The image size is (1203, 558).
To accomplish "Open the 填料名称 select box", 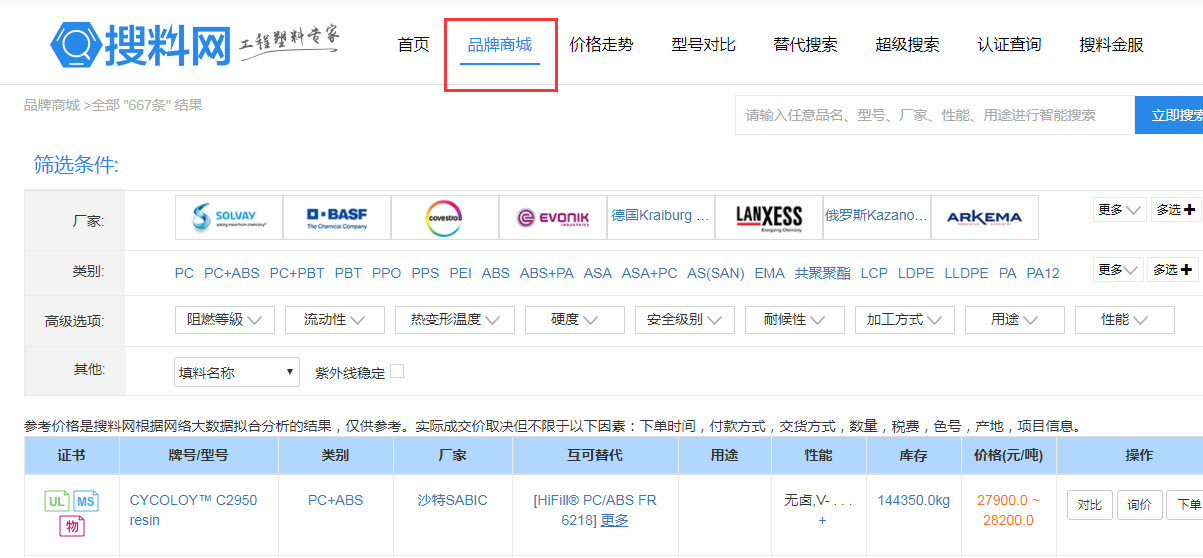I will (236, 372).
